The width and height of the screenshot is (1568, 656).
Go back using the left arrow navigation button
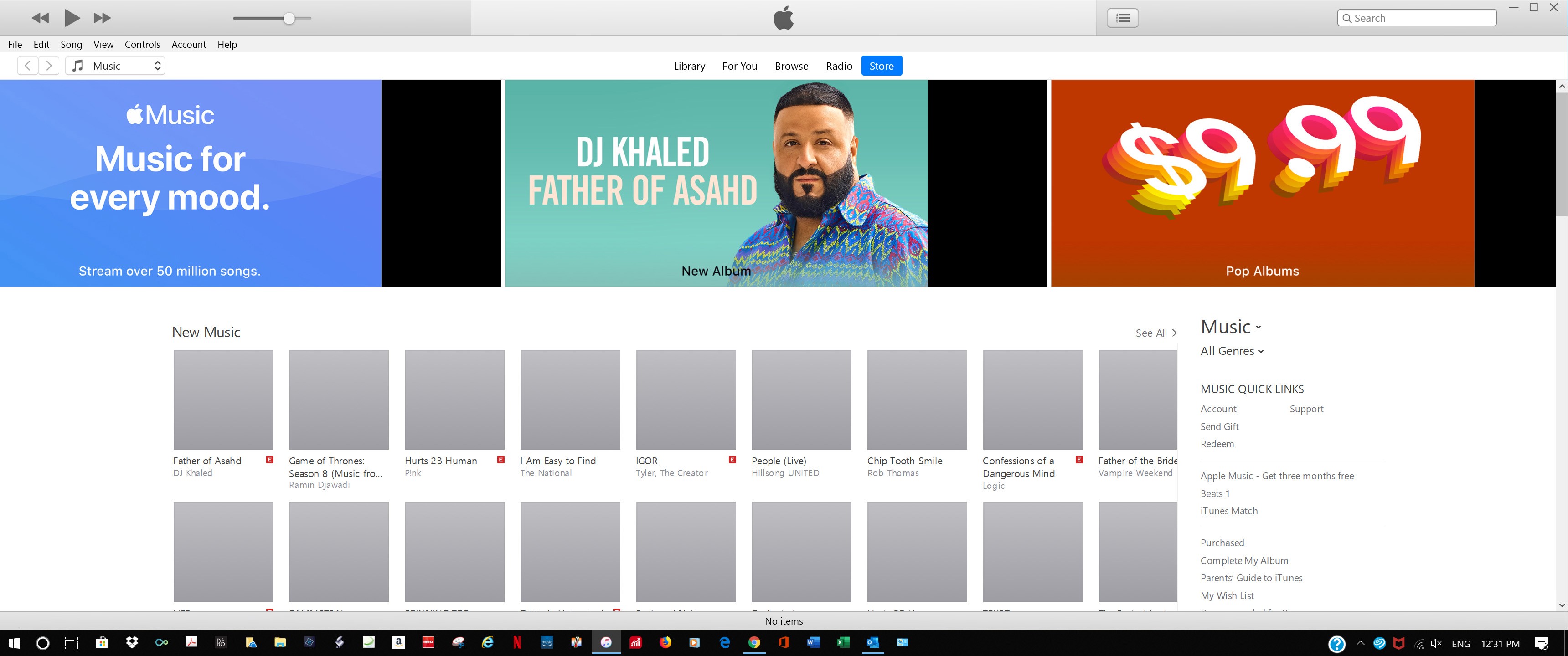(x=27, y=66)
